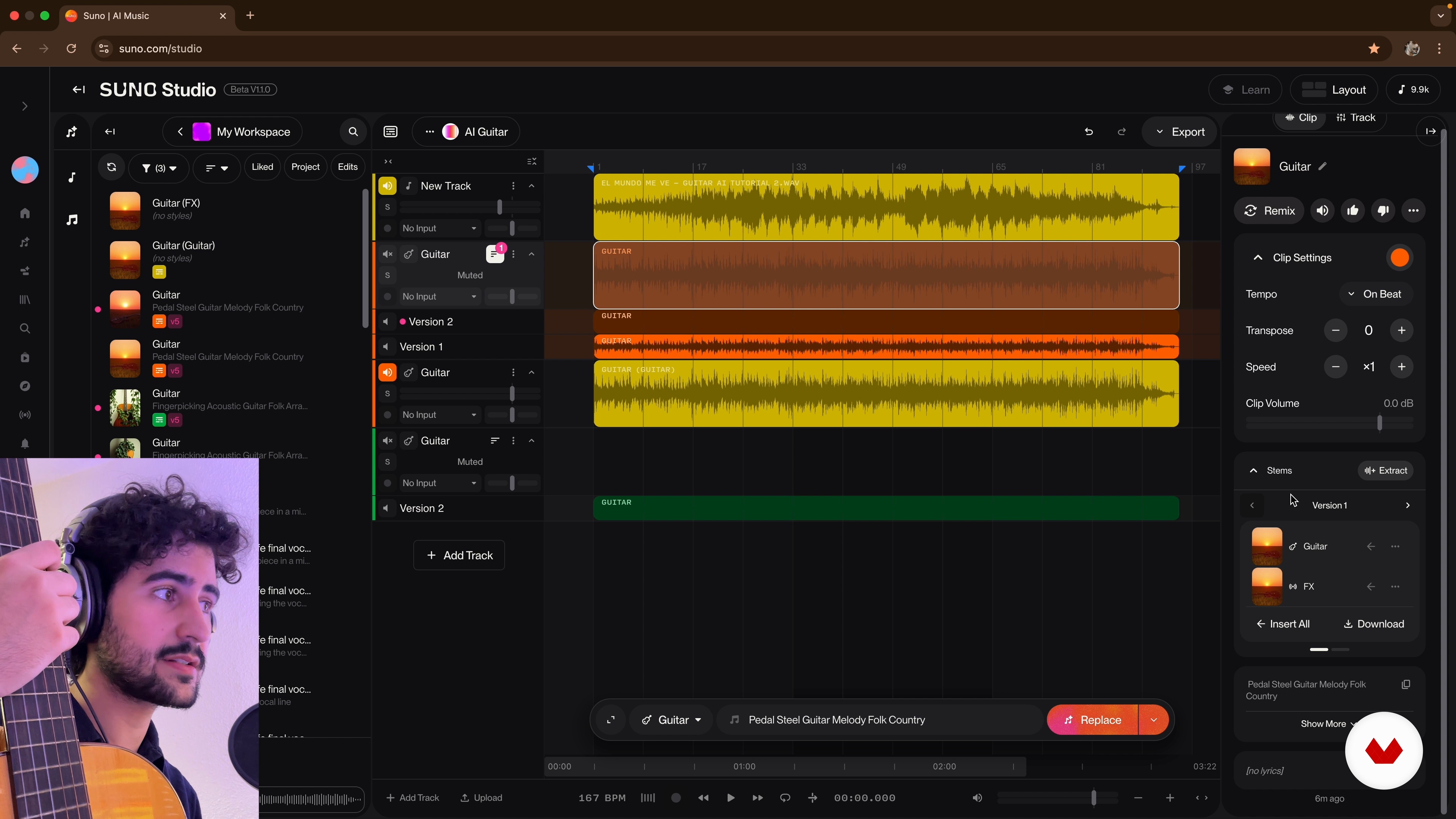Select the Liked filter tab
Screen dimensions: 1456x819
coord(262,167)
